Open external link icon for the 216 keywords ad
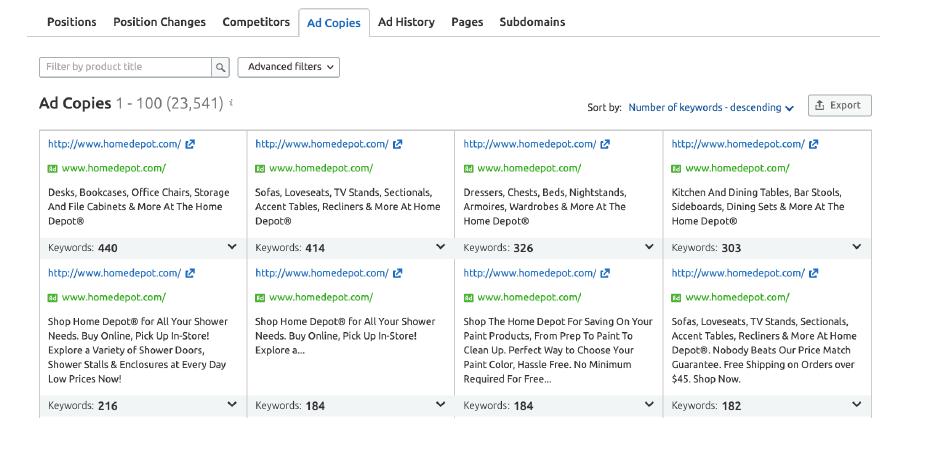 point(190,273)
